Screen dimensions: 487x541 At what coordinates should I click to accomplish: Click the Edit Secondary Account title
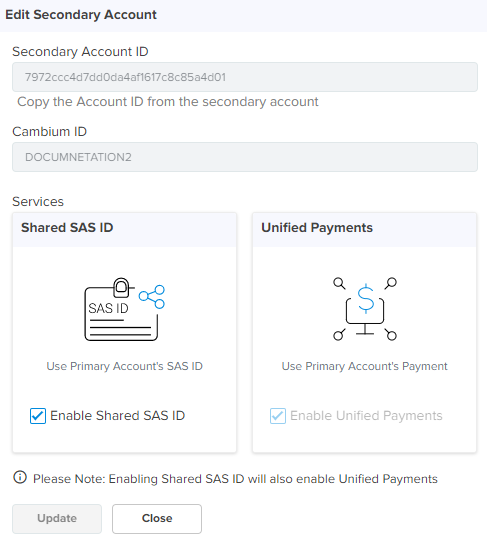81,15
